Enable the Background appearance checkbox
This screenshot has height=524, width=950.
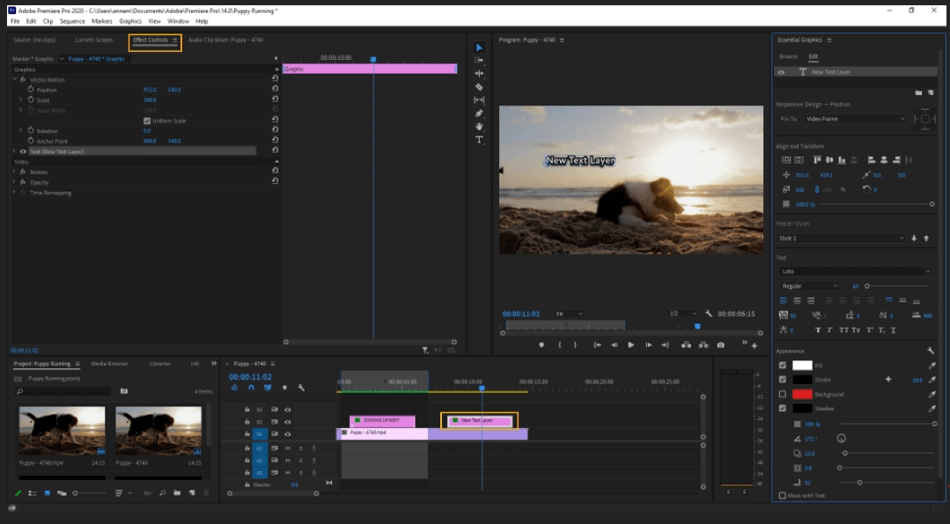pos(782,394)
